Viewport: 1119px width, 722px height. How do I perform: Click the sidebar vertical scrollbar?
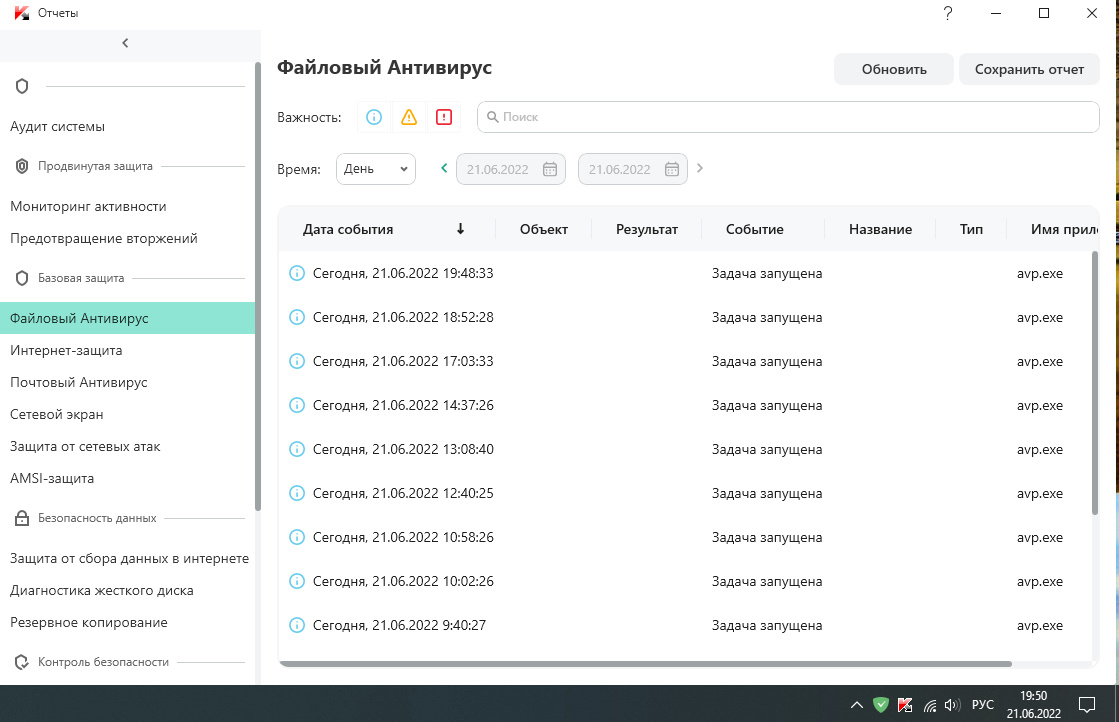[258, 286]
